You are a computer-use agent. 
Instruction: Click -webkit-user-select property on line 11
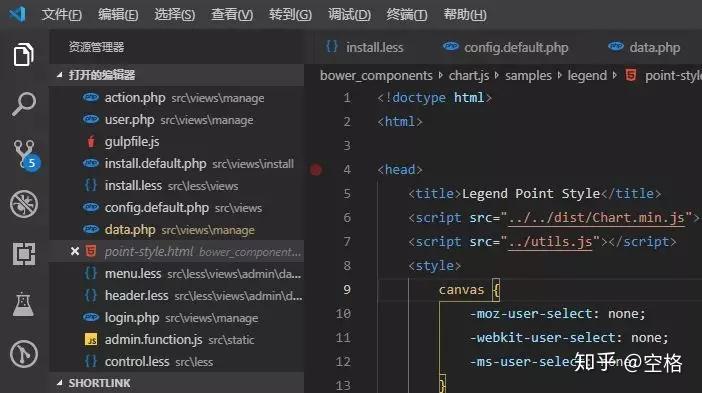click(x=543, y=337)
